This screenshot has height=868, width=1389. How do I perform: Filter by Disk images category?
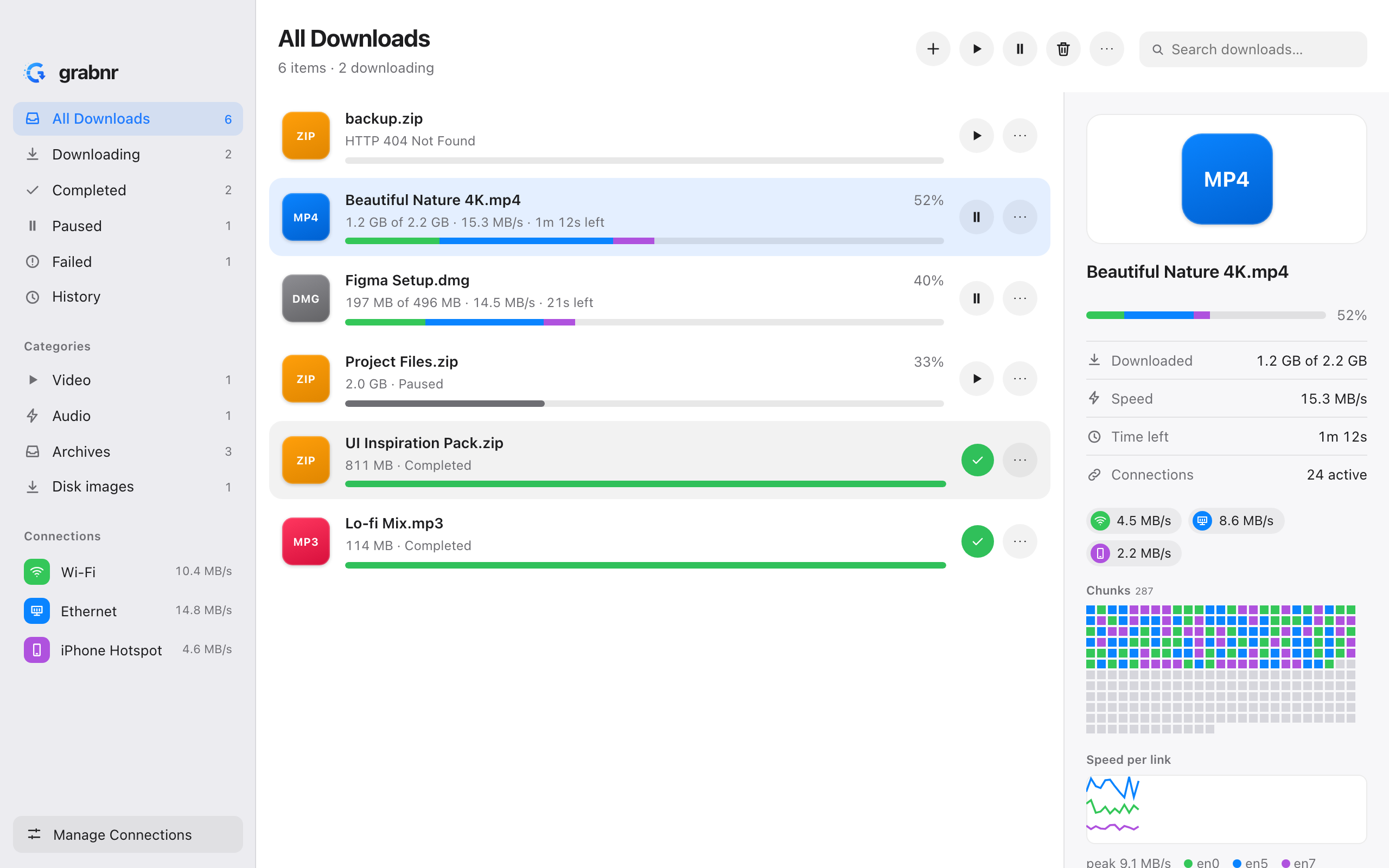tap(128, 487)
